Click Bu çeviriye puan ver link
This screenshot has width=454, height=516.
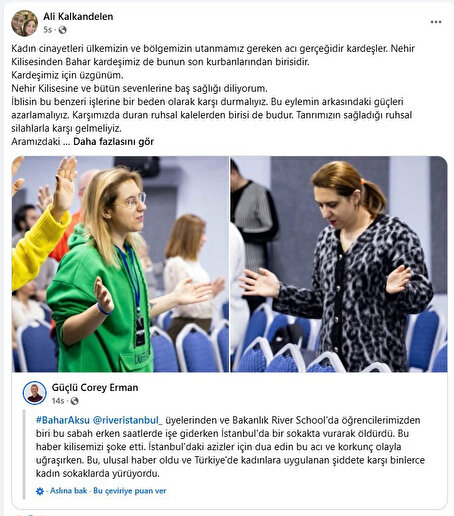click(130, 491)
